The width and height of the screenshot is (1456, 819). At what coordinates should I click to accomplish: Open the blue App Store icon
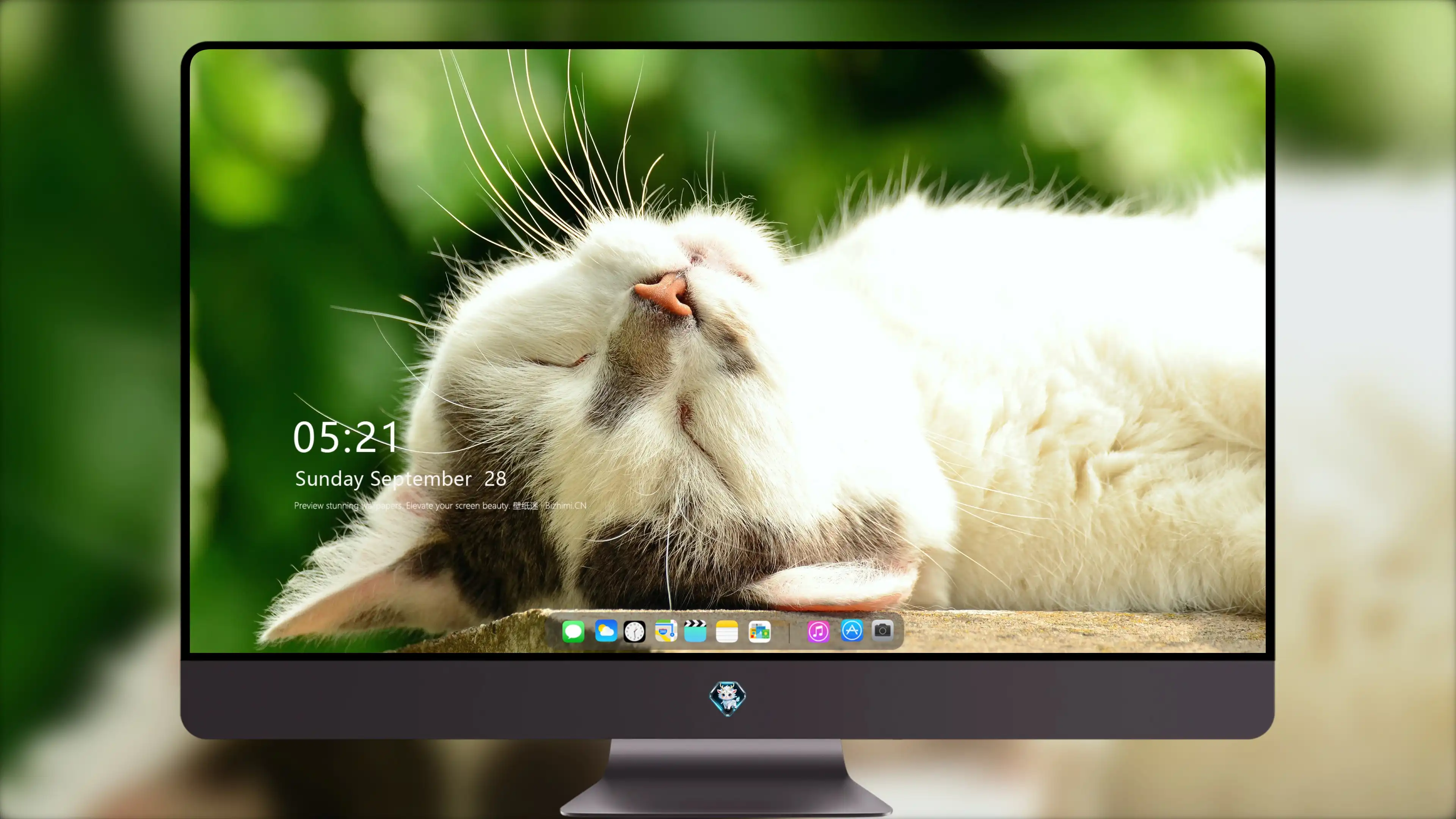852,630
